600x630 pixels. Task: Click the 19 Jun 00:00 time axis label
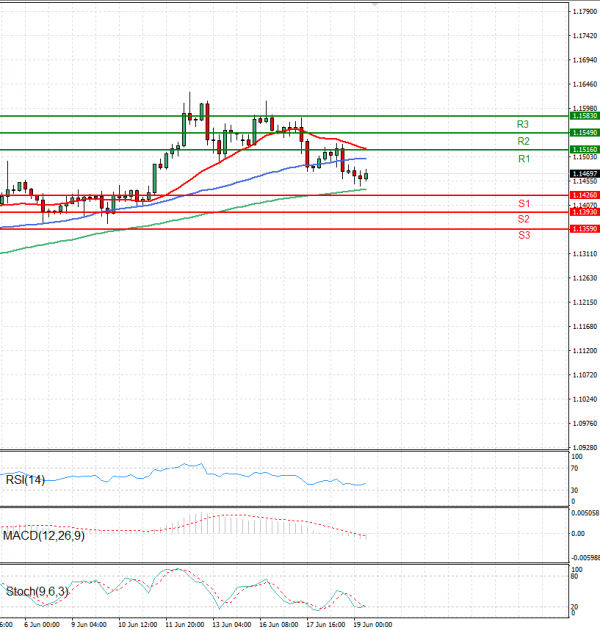[371, 623]
